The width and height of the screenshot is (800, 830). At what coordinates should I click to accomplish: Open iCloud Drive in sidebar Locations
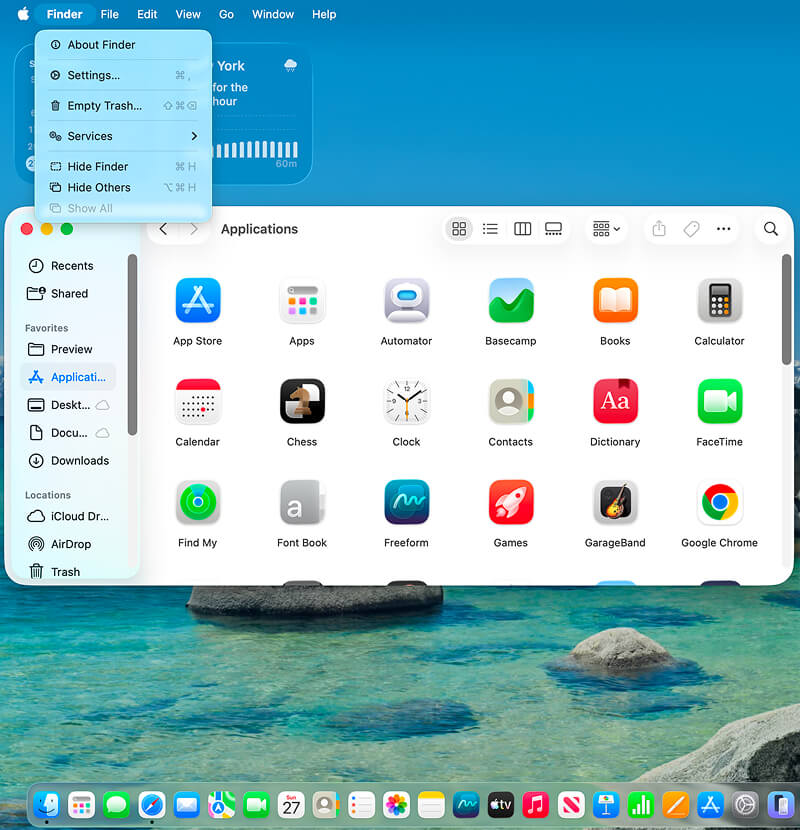pos(68,516)
